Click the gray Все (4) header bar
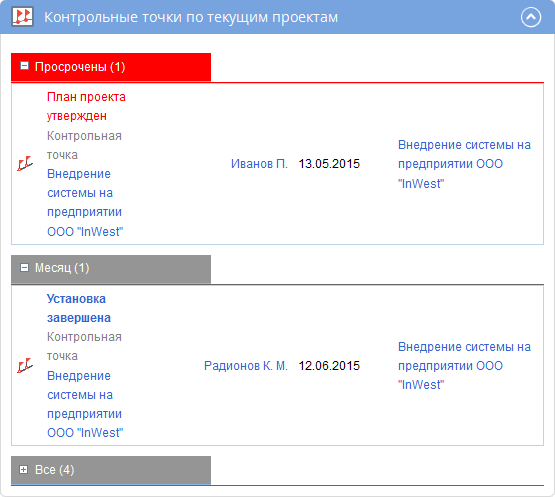 click(x=111, y=470)
